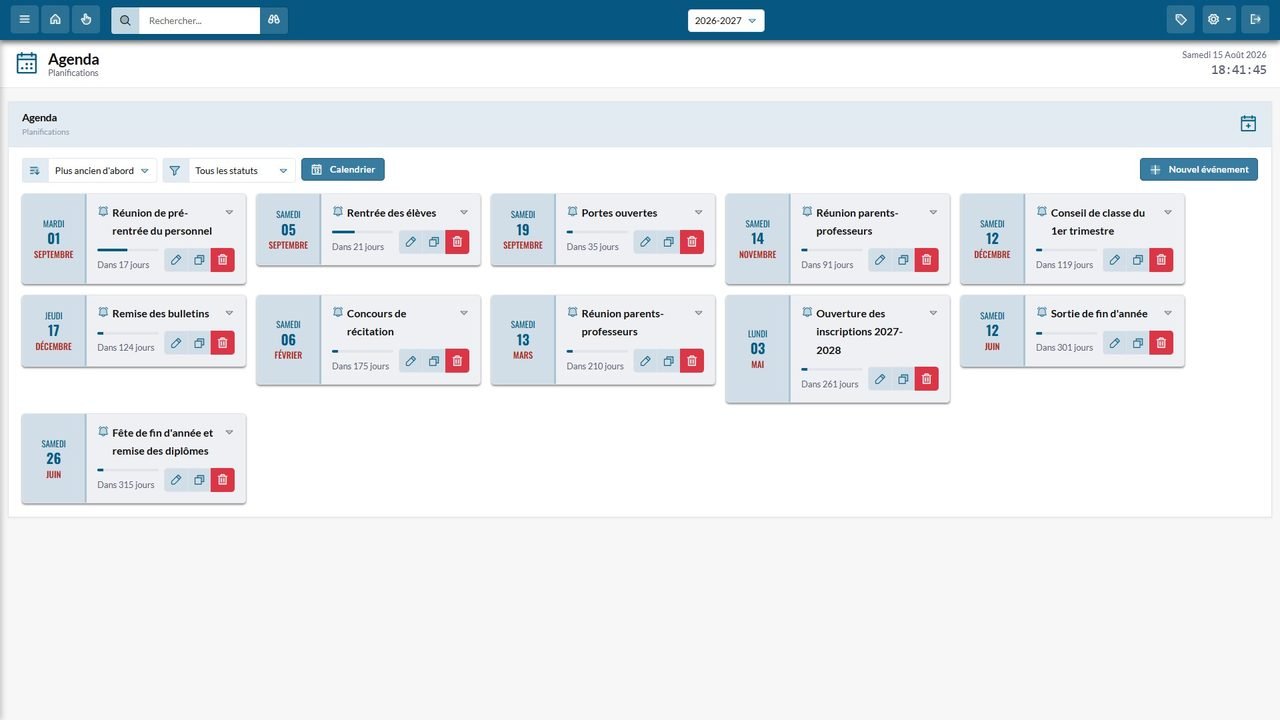Duplicate the Conseil de classe event
This screenshot has height=720, width=1280.
1138,260
